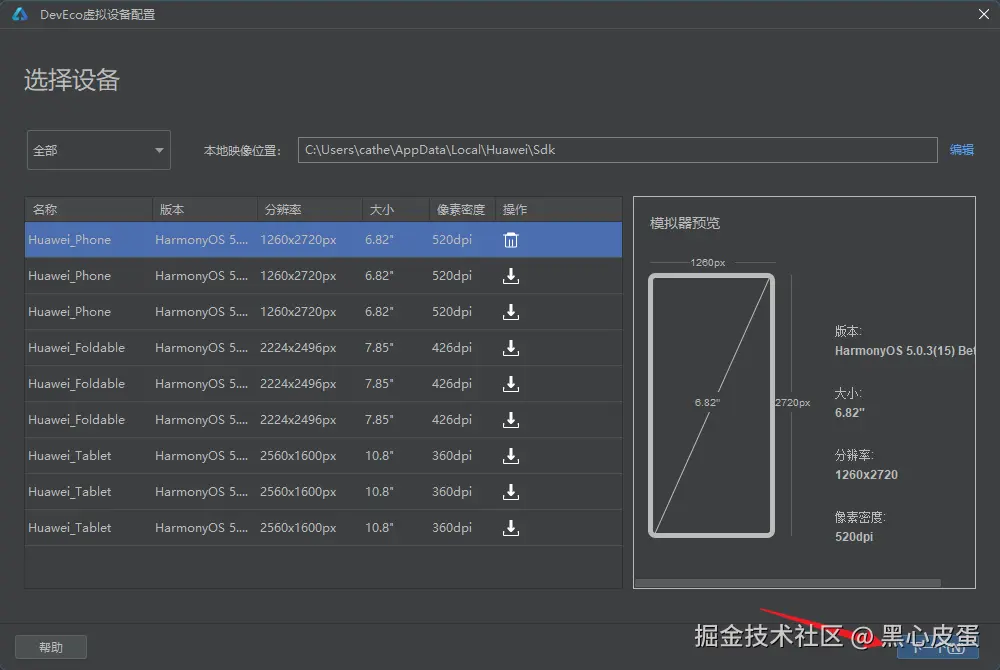
Task: Sort by the 版本 column header
Action: tap(205, 209)
